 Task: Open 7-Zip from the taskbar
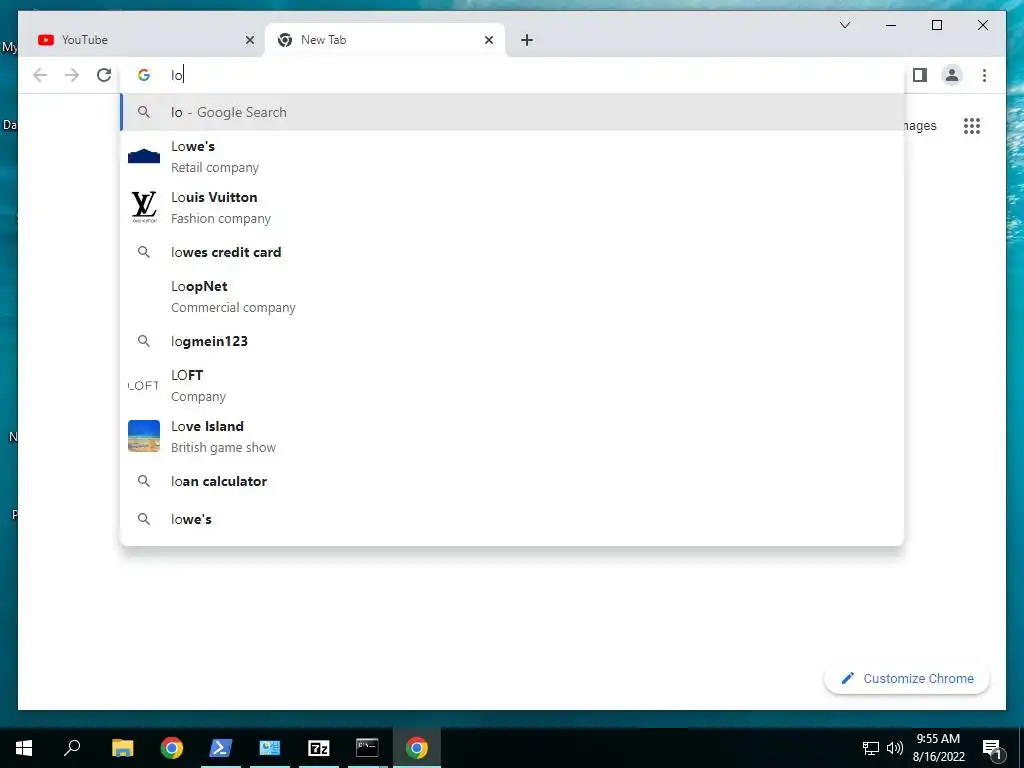[318, 748]
